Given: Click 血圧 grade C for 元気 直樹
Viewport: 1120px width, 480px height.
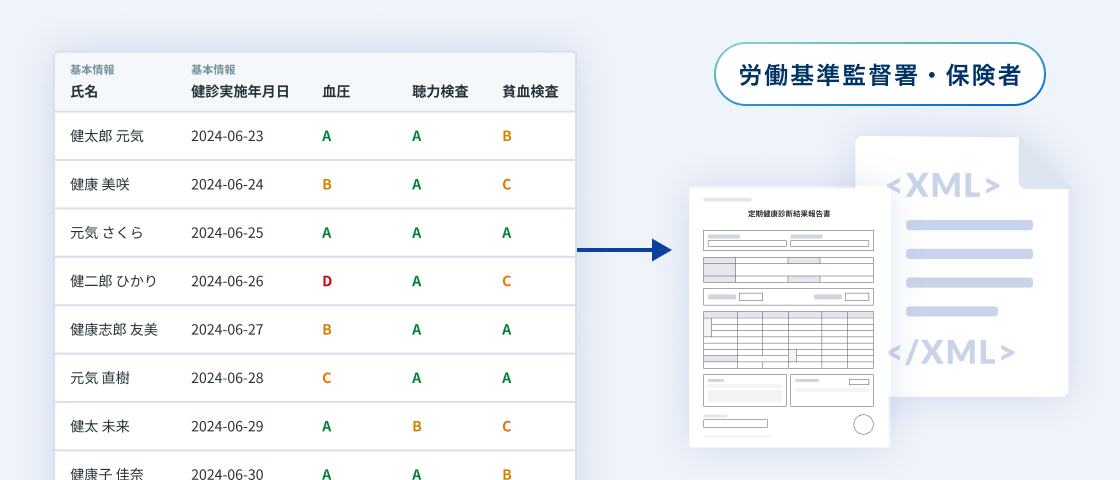Looking at the screenshot, I should pyautogui.click(x=327, y=379).
